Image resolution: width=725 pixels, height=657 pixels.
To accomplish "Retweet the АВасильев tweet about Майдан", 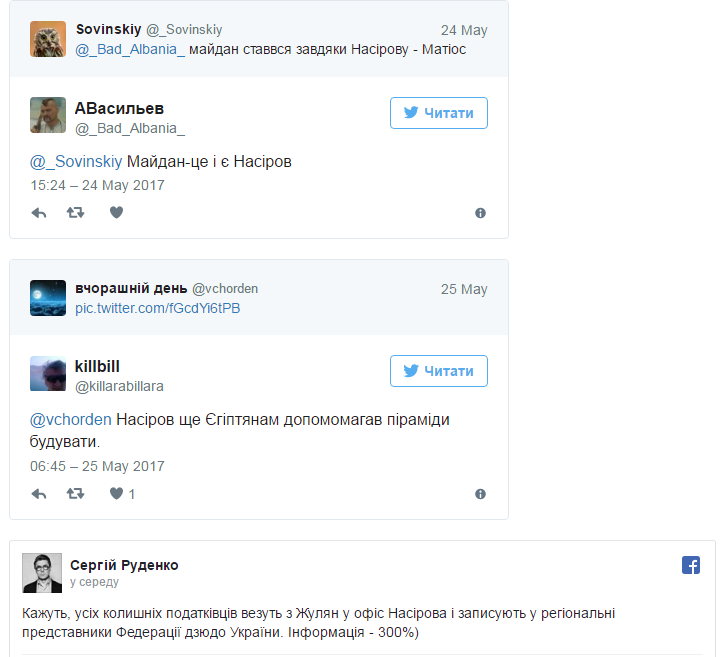I will [x=75, y=213].
